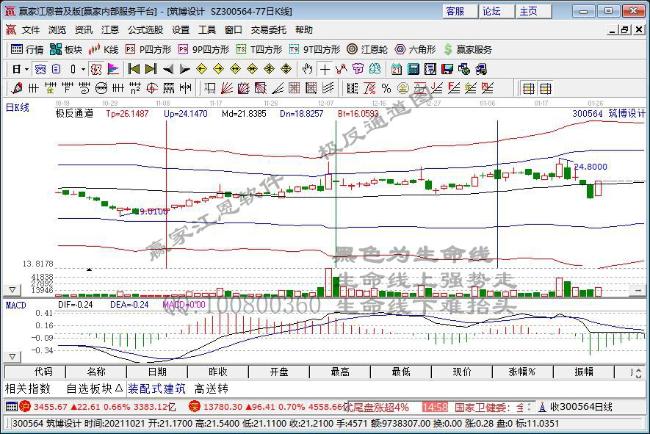Toggle the red 极 indicator icon
This screenshot has height=434, width=650.
point(96,69)
